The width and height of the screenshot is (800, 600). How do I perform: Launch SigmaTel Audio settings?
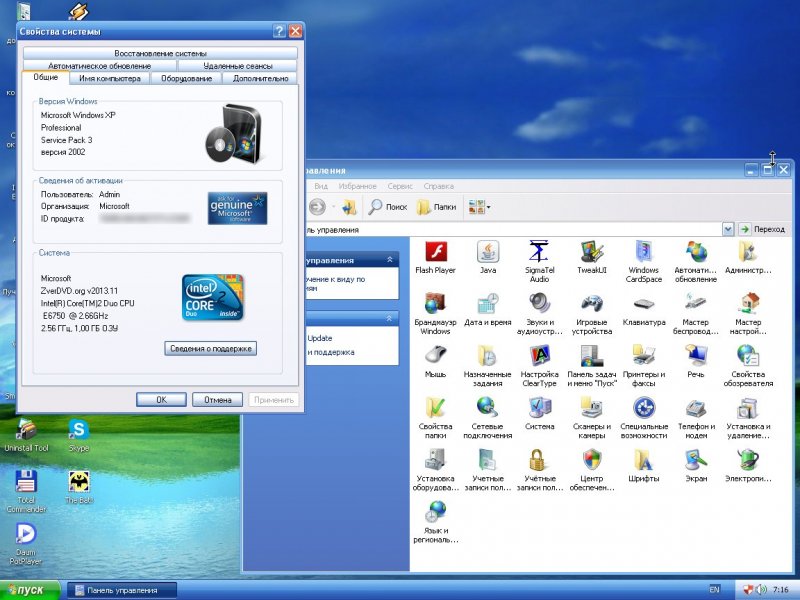point(539,261)
